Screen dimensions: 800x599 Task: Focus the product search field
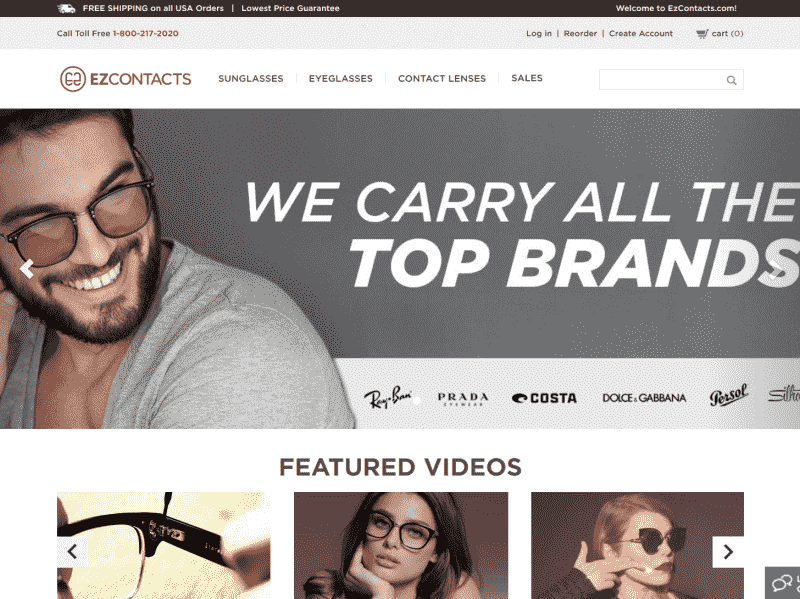pos(662,80)
